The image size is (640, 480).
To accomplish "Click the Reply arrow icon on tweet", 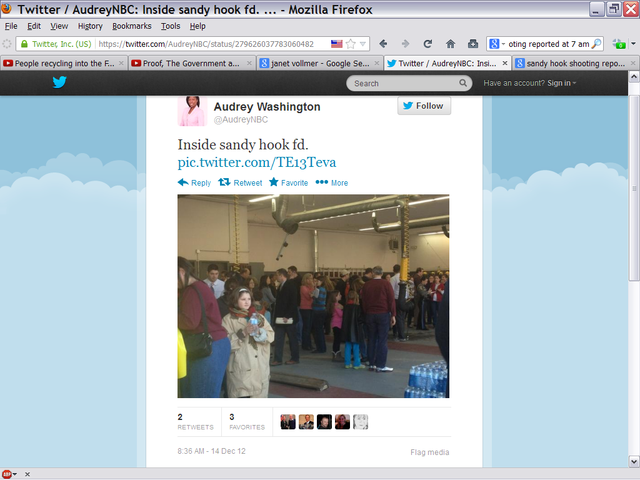I will tap(183, 182).
